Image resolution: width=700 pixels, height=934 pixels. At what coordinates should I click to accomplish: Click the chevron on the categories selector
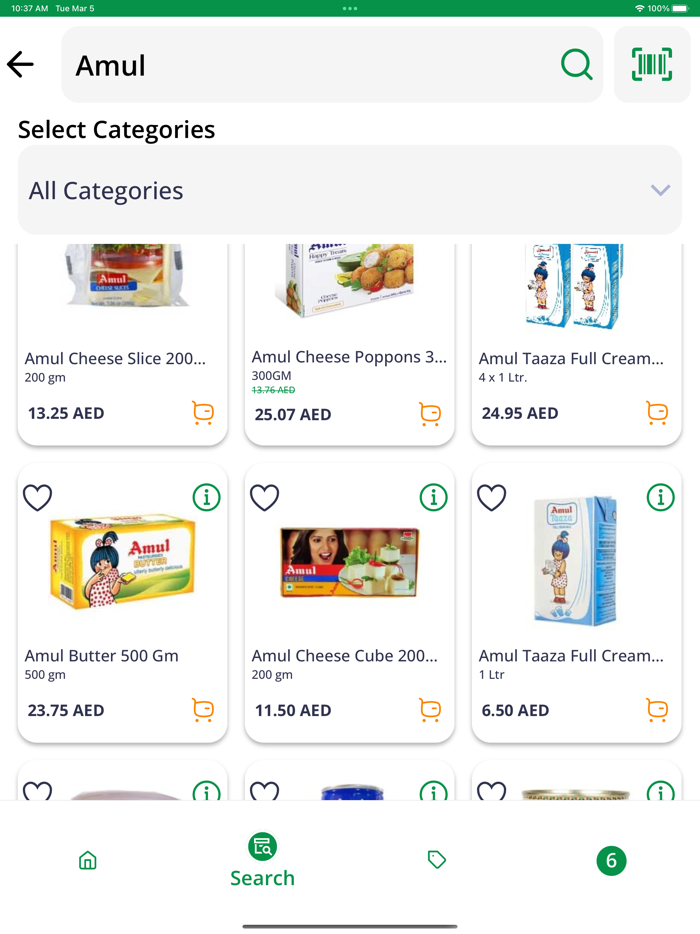(x=659, y=190)
